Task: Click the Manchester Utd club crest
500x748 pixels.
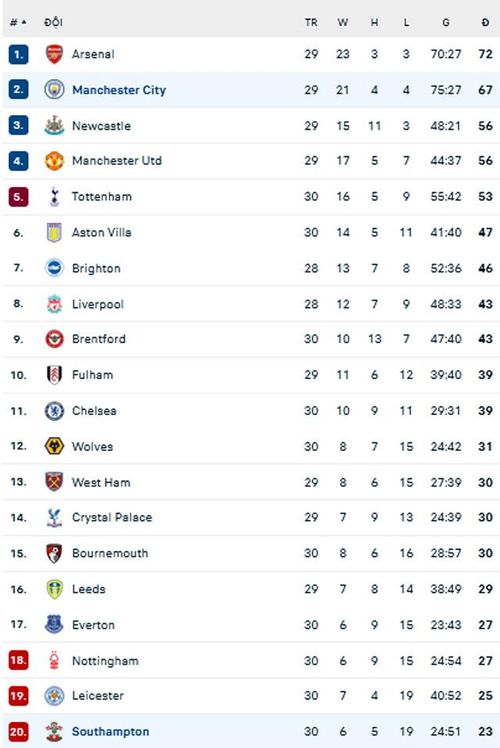Action: (54, 161)
